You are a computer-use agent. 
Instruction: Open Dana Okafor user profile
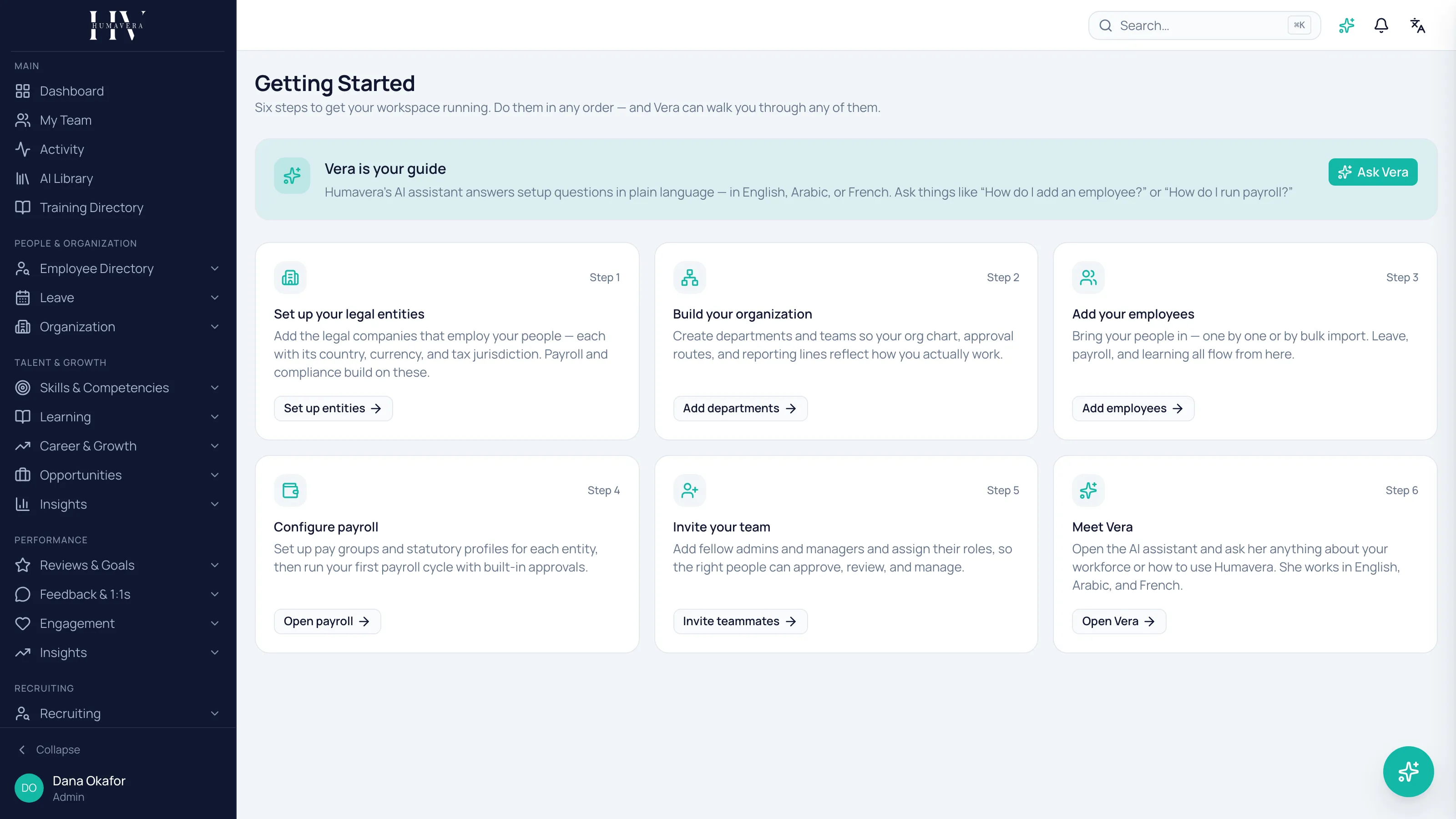pyautogui.click(x=117, y=788)
